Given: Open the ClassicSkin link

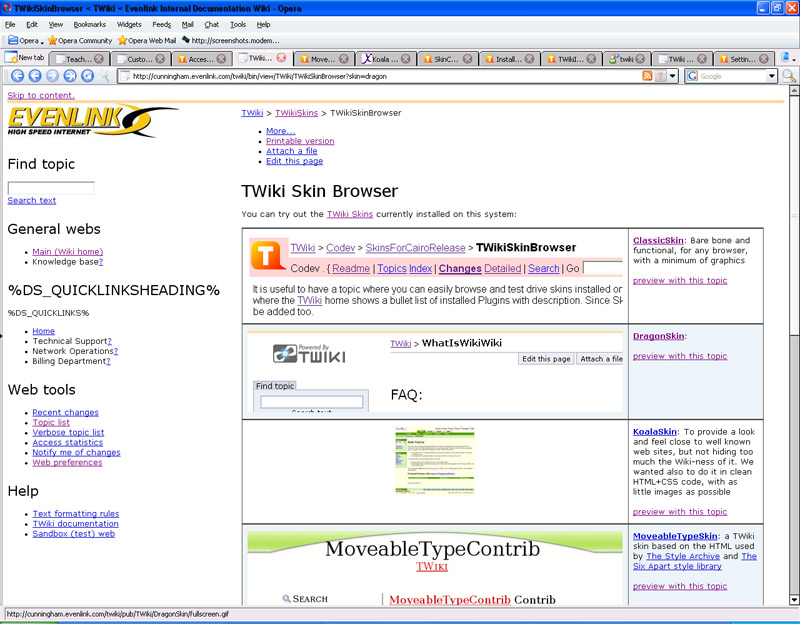Looking at the screenshot, I should pyautogui.click(x=658, y=240).
